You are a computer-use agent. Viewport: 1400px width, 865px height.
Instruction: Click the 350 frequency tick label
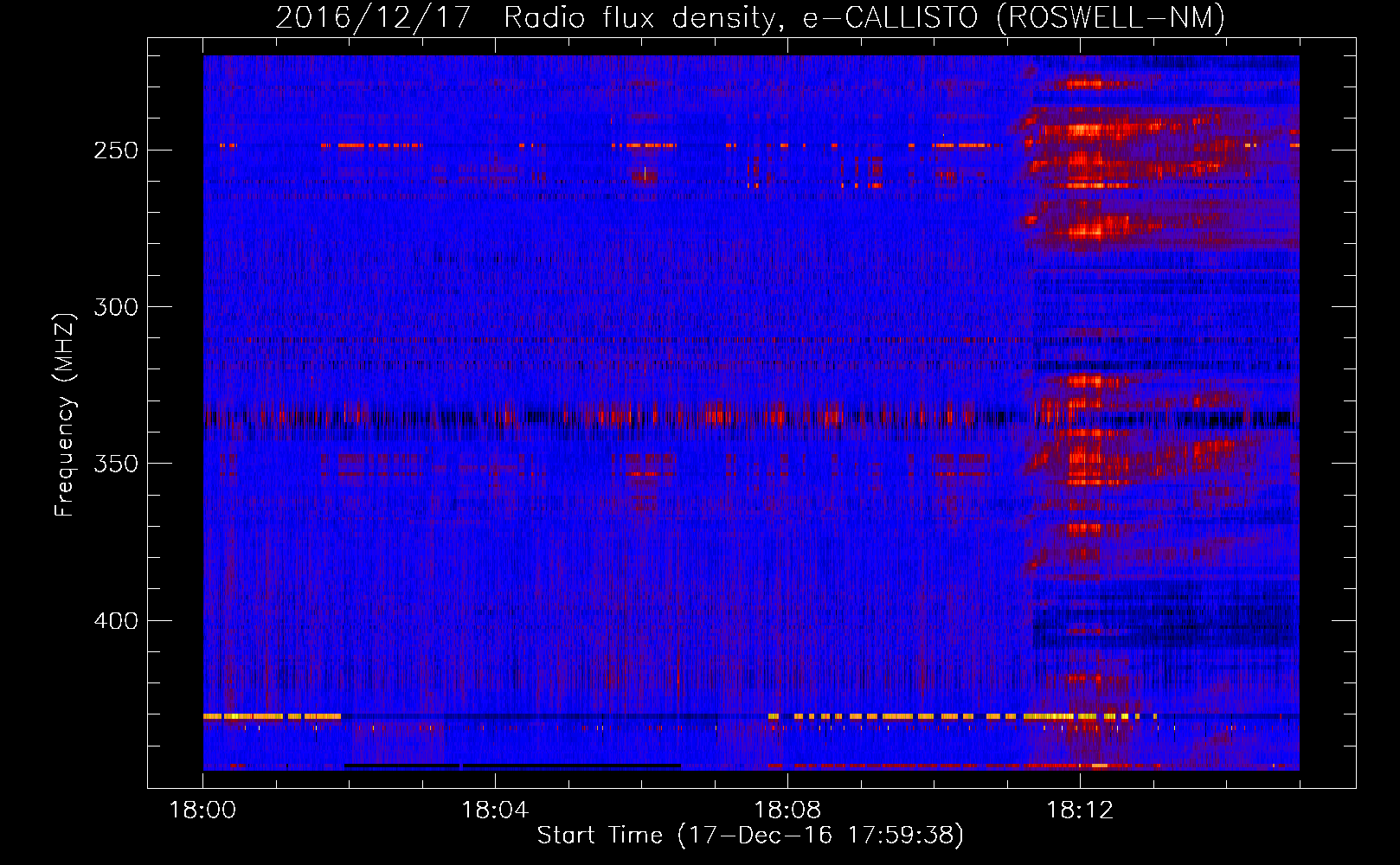click(116, 464)
